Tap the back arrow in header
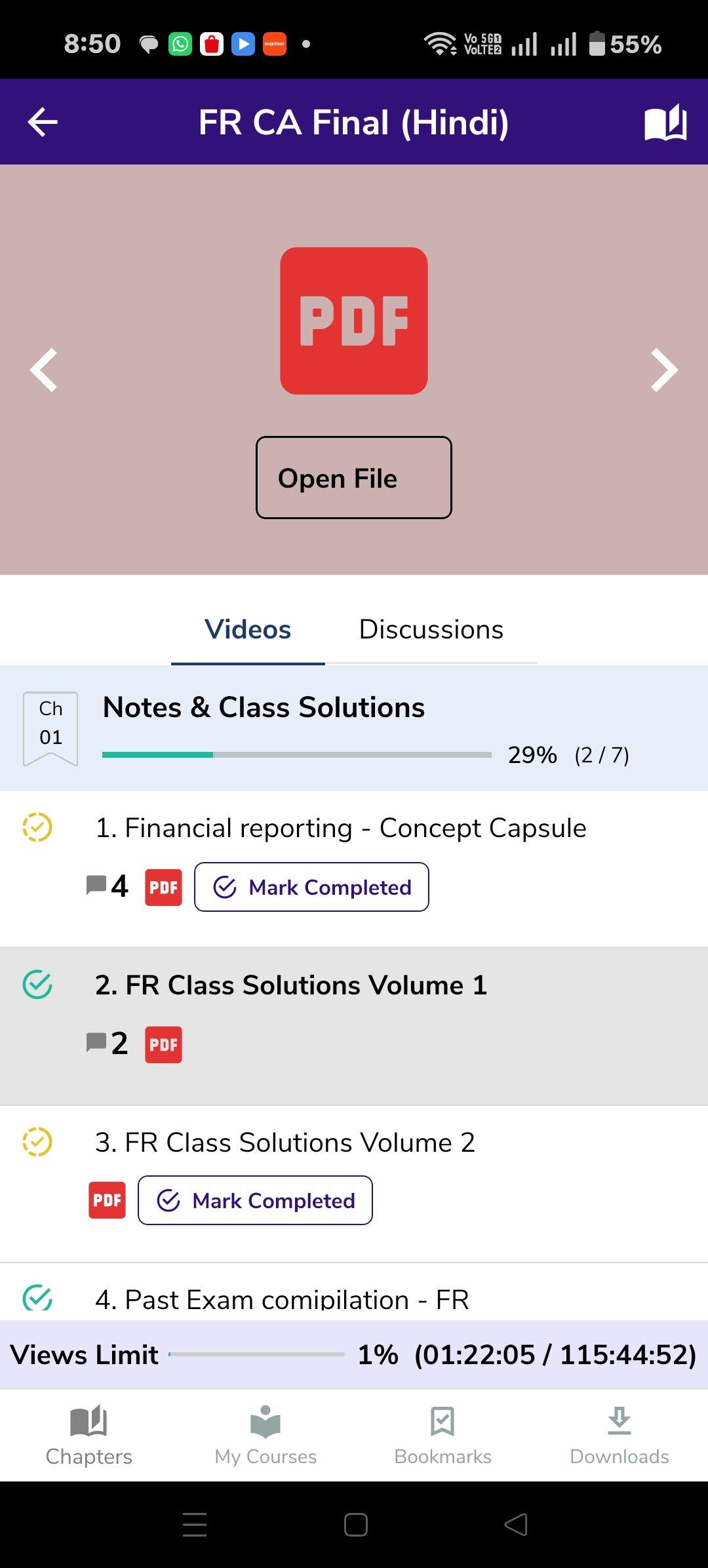Viewport: 708px width, 1568px height. (x=43, y=122)
